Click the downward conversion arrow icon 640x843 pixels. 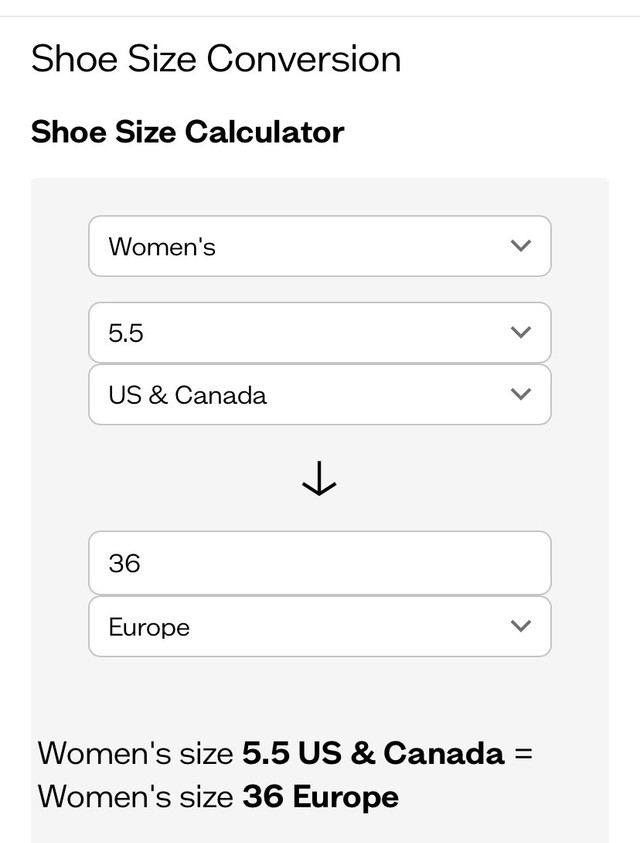coord(319,480)
